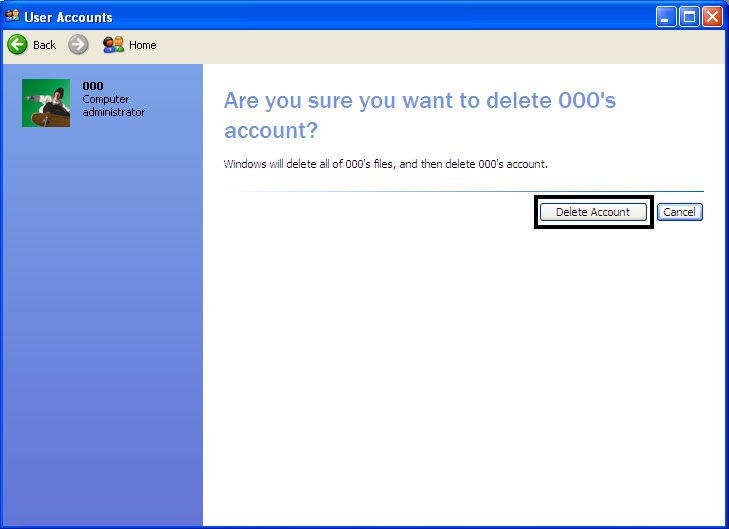
Task: Cancel the account deletion
Action: pos(679,212)
